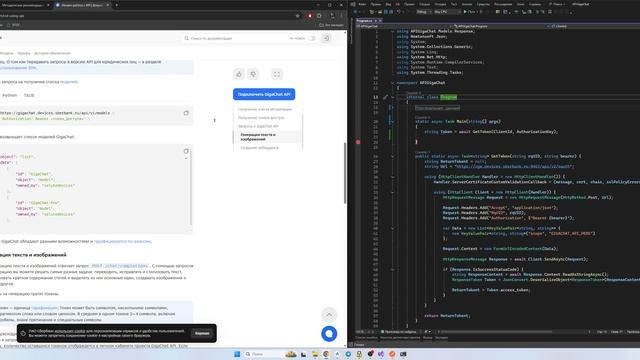Copy the curl request code block

pyautogui.click(x=186, y=113)
